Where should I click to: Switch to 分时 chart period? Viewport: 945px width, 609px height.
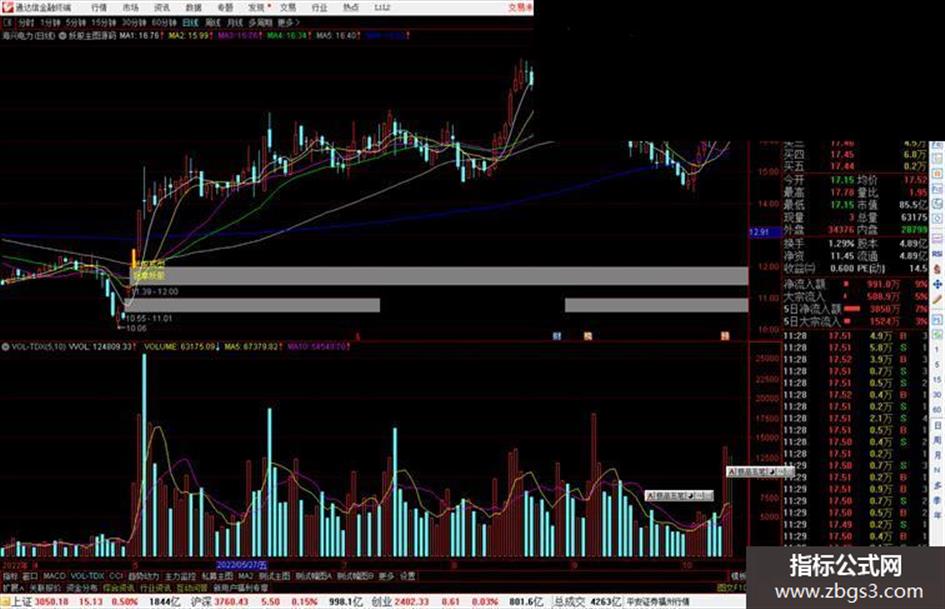26,22
